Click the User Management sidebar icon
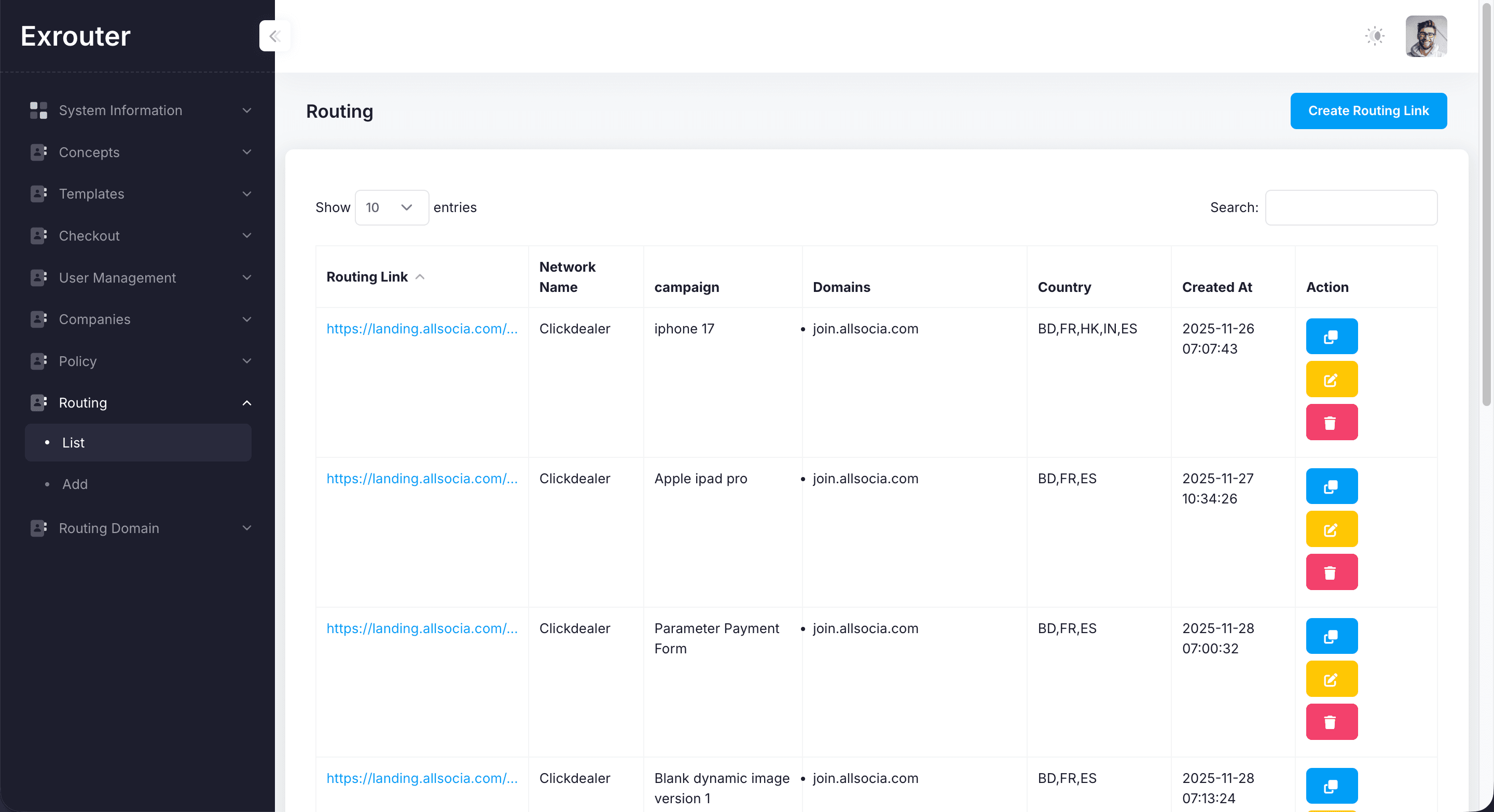Screen dimensions: 1494x812 [38, 277]
